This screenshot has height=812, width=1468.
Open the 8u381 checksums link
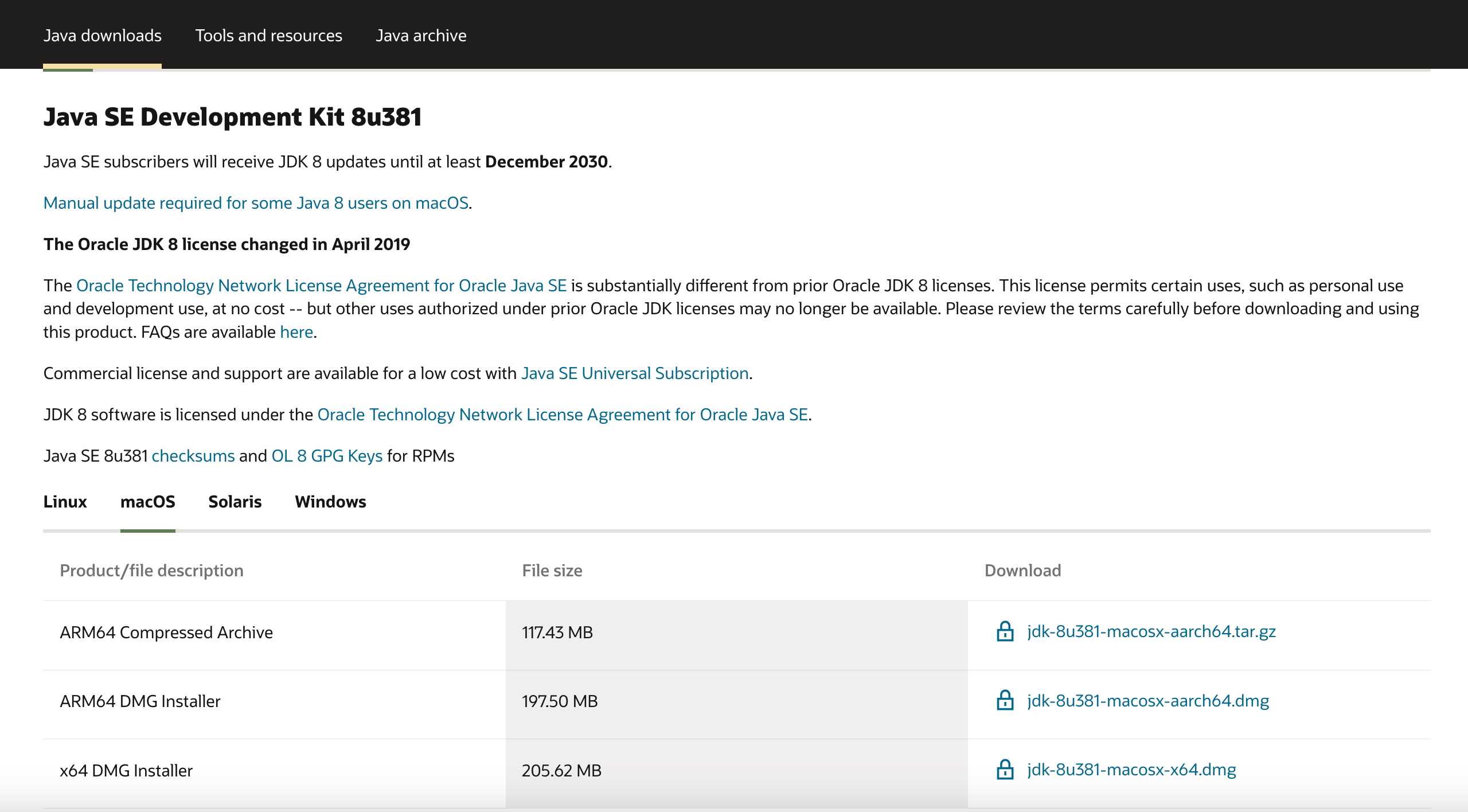tap(193, 456)
